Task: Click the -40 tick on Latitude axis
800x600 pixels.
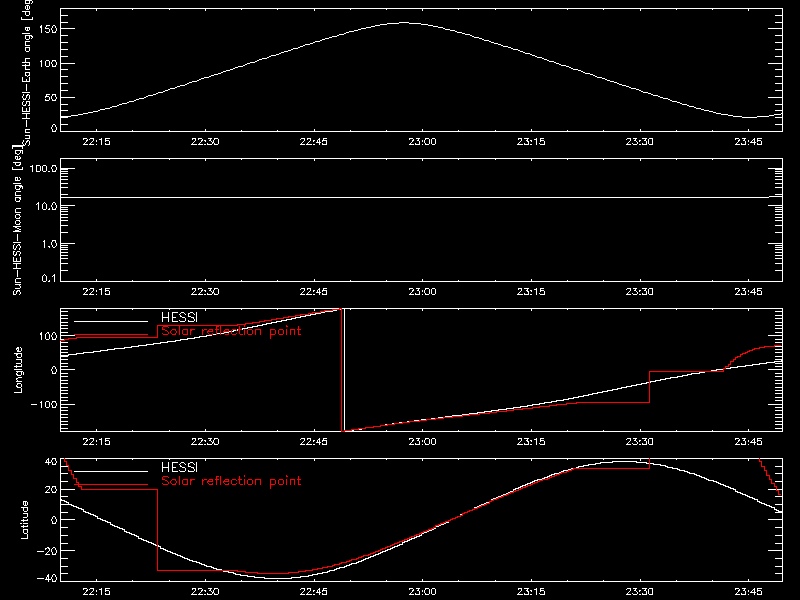Action: [x=47, y=579]
